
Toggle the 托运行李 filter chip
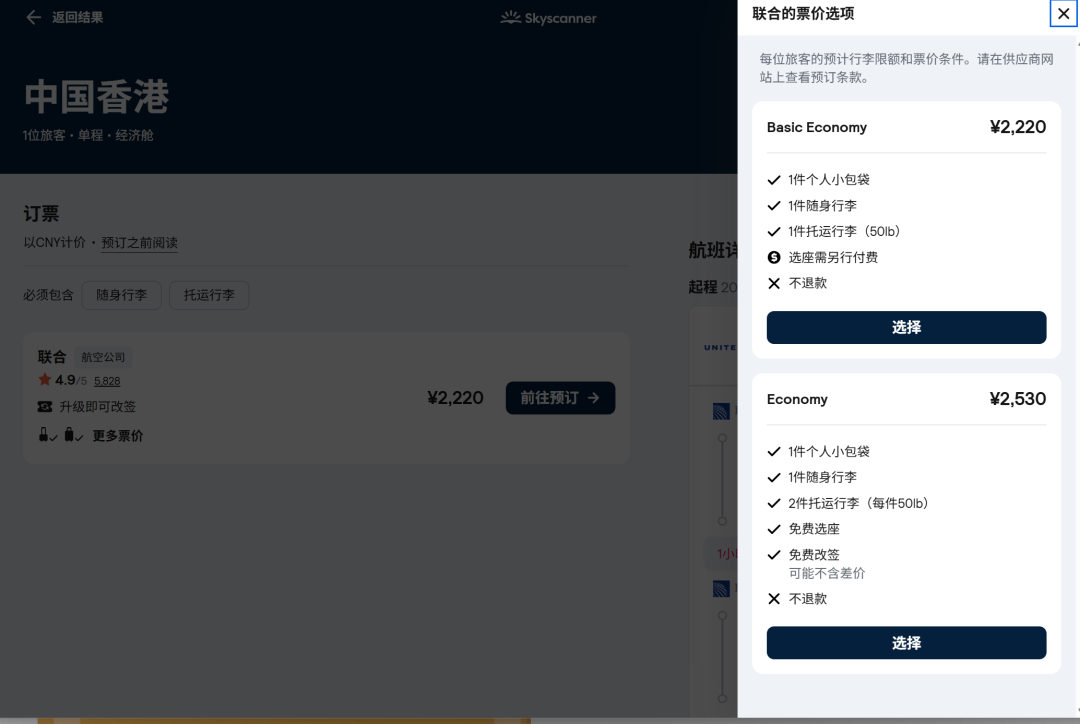click(x=209, y=295)
